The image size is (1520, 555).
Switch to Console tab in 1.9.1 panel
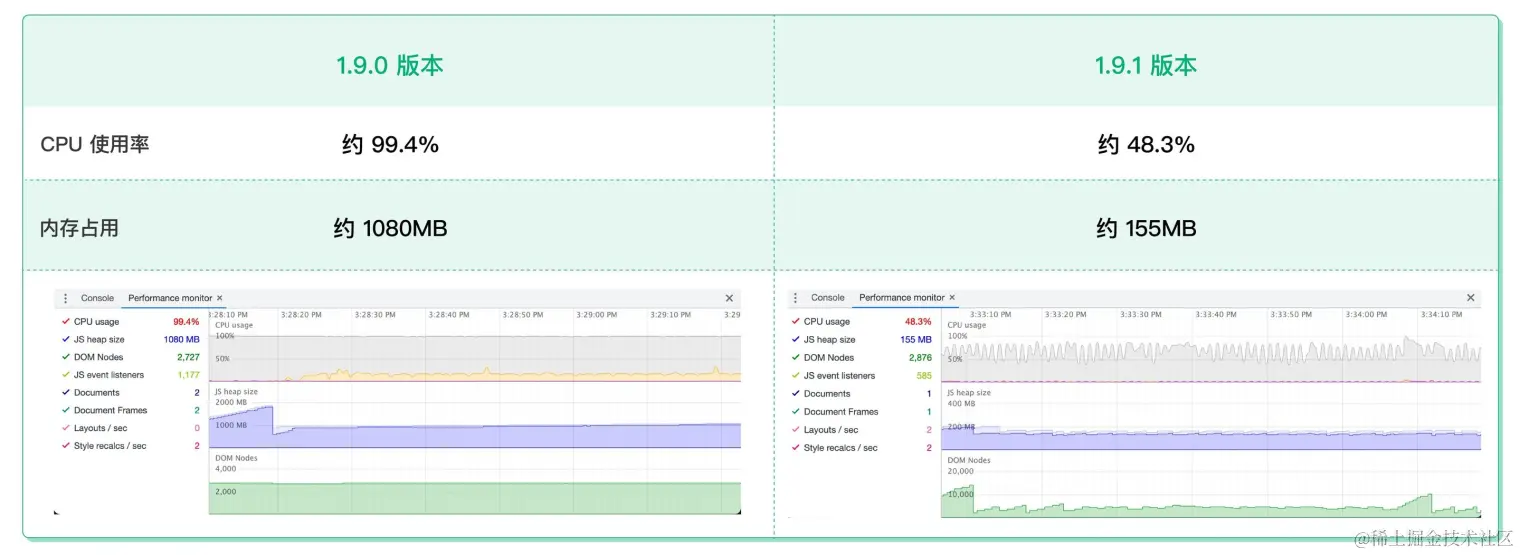pyautogui.click(x=827, y=298)
